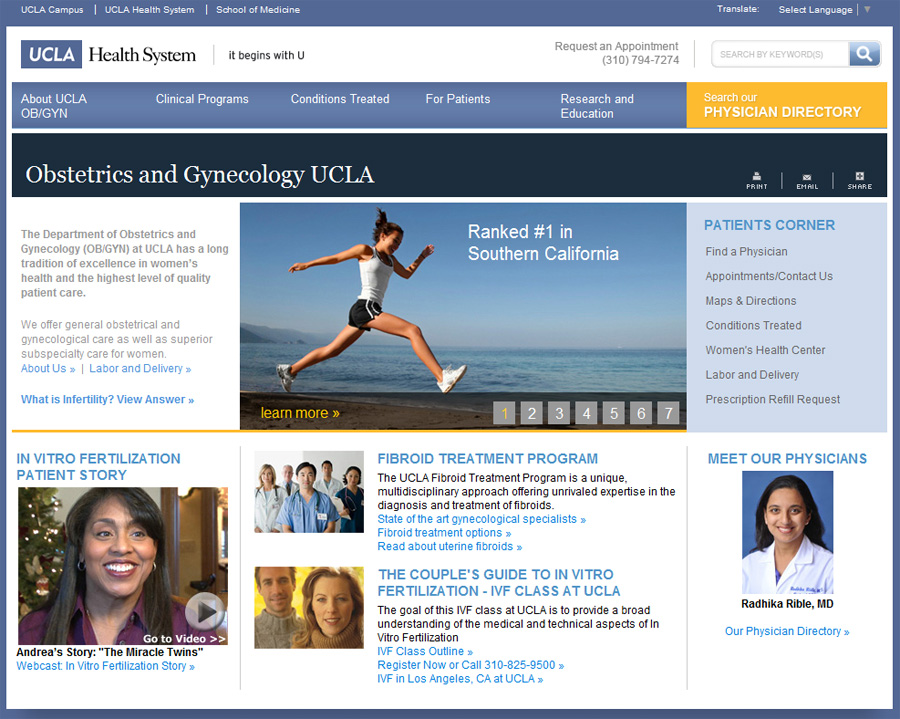900x719 pixels.
Task: Show slide 5 of the banner
Action: [614, 413]
